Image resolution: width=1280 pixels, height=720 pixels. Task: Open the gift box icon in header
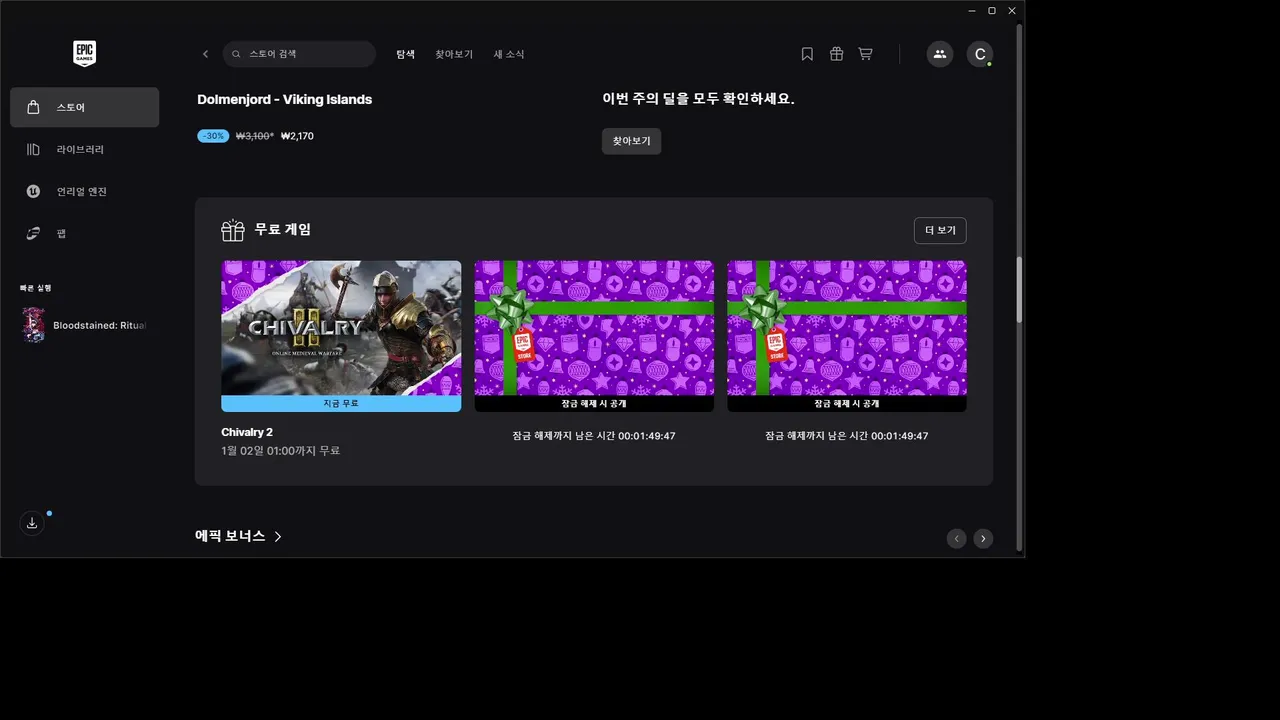point(836,54)
